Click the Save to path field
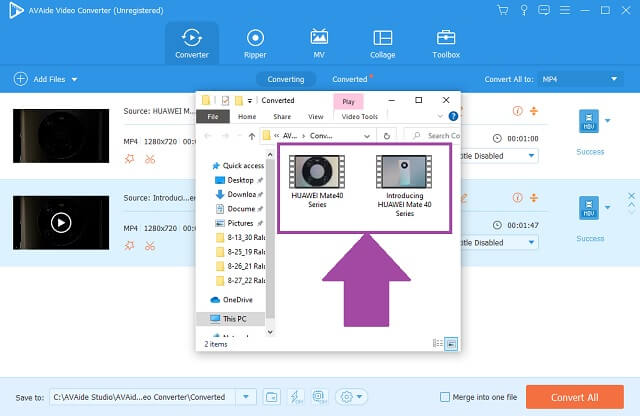Viewport: 640px width, 416px height. 142,397
